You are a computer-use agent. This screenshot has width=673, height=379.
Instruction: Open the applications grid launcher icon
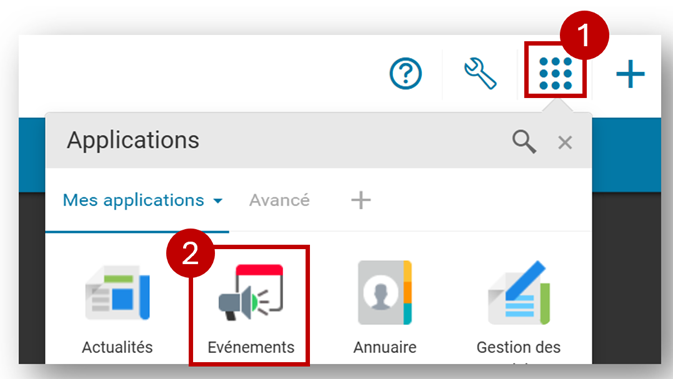[555, 73]
